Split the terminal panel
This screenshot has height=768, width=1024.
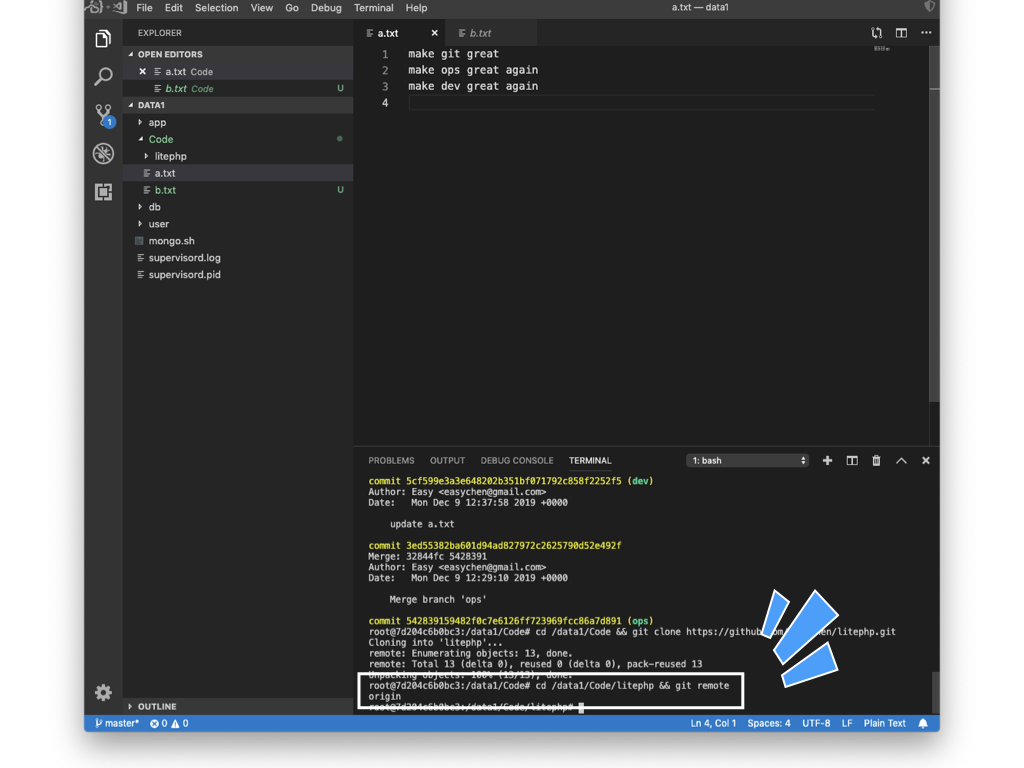pos(852,461)
